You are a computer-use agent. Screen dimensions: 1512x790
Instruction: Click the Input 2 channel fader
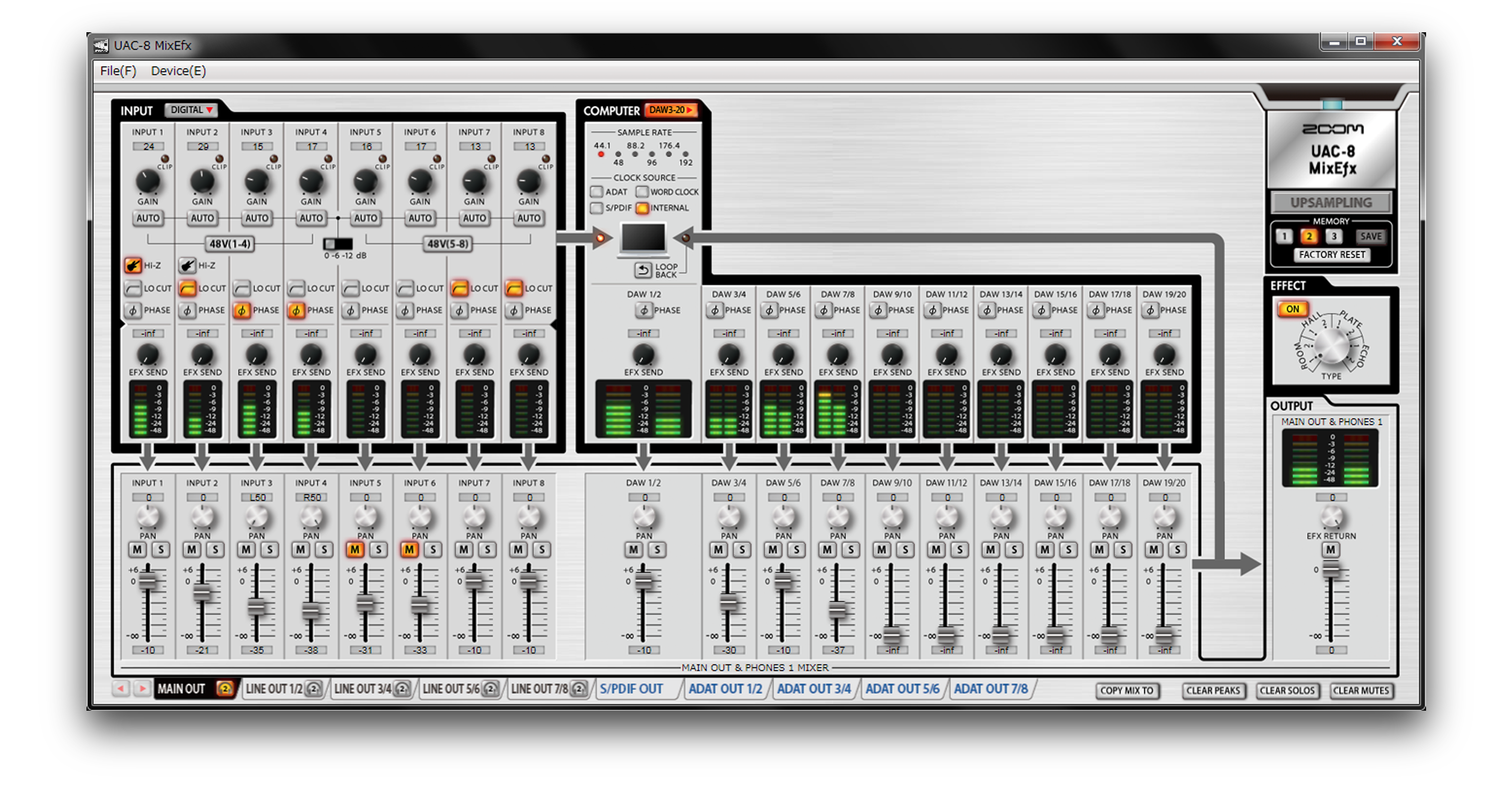202,591
